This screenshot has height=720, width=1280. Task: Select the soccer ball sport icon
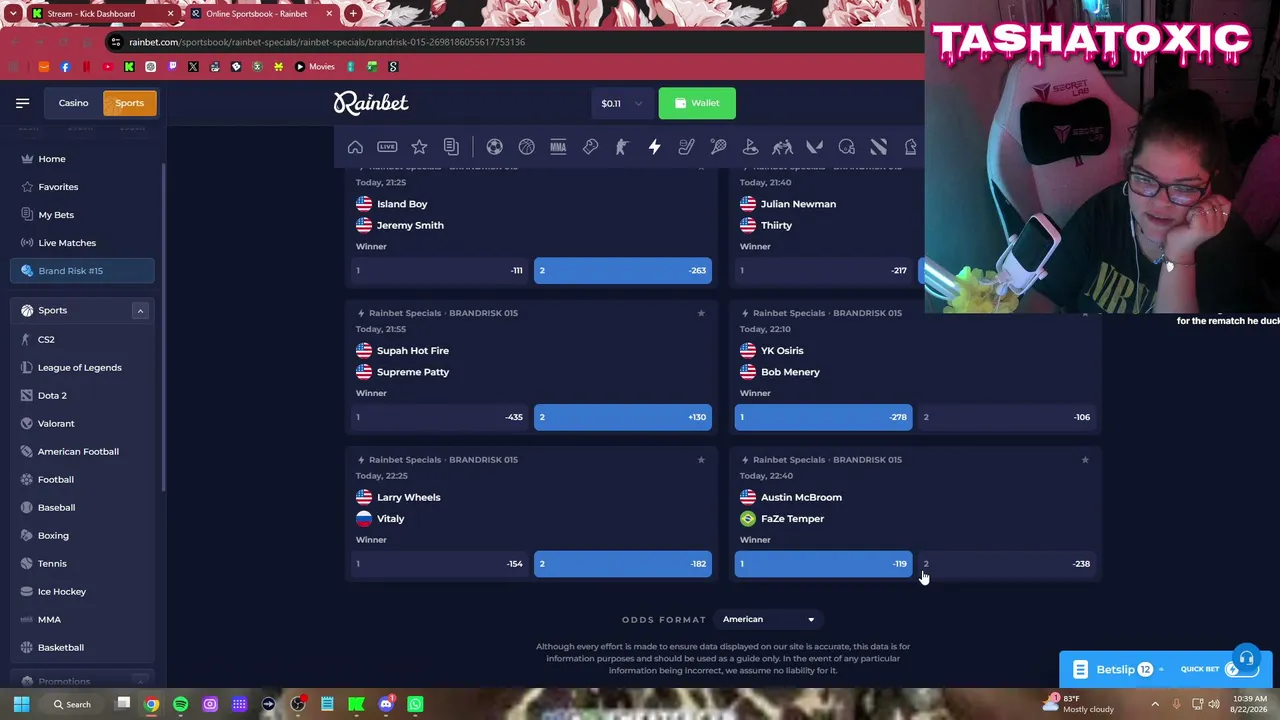click(494, 147)
